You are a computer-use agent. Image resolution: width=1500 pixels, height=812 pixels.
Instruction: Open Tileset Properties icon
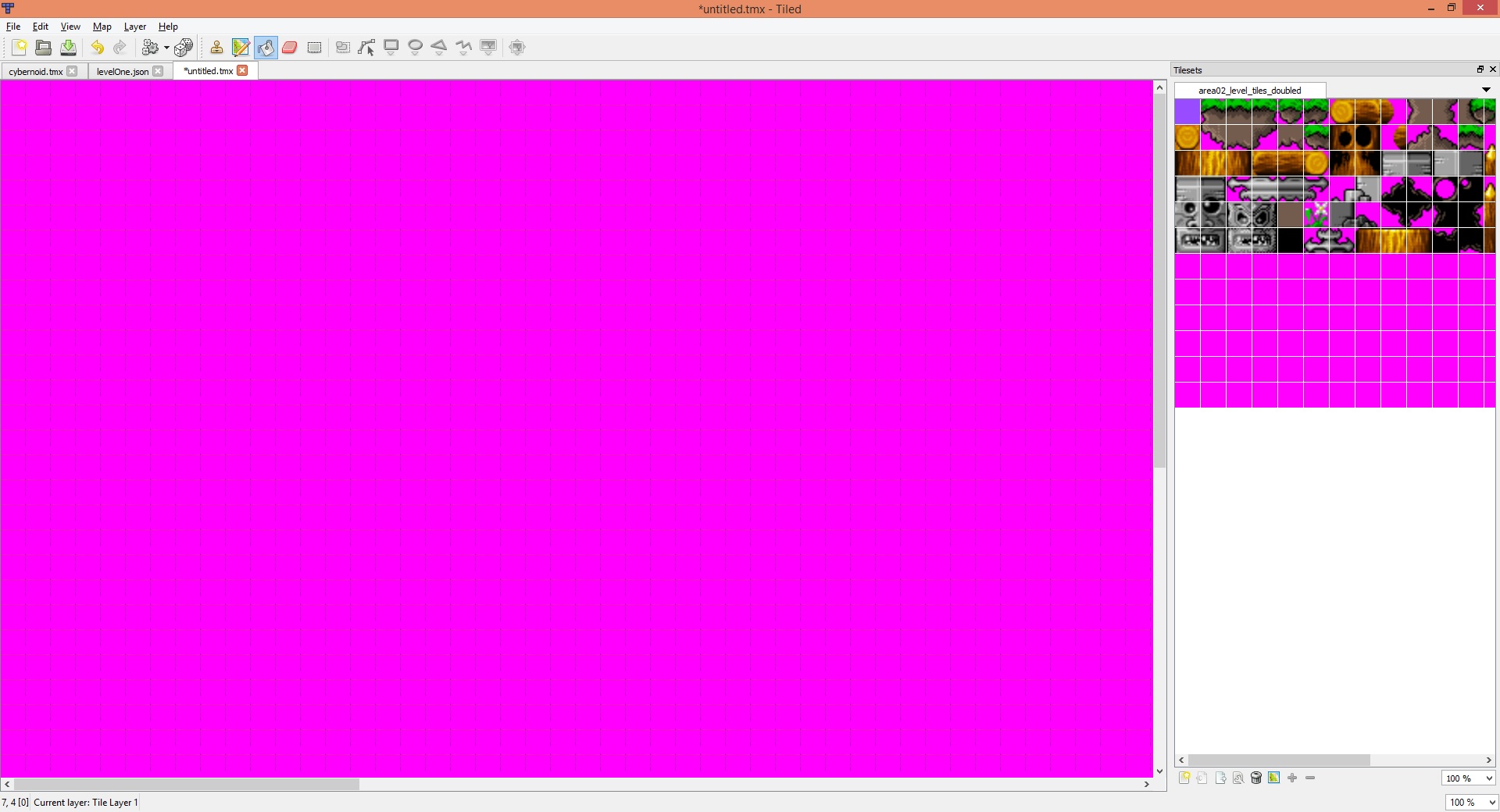coord(1238,778)
